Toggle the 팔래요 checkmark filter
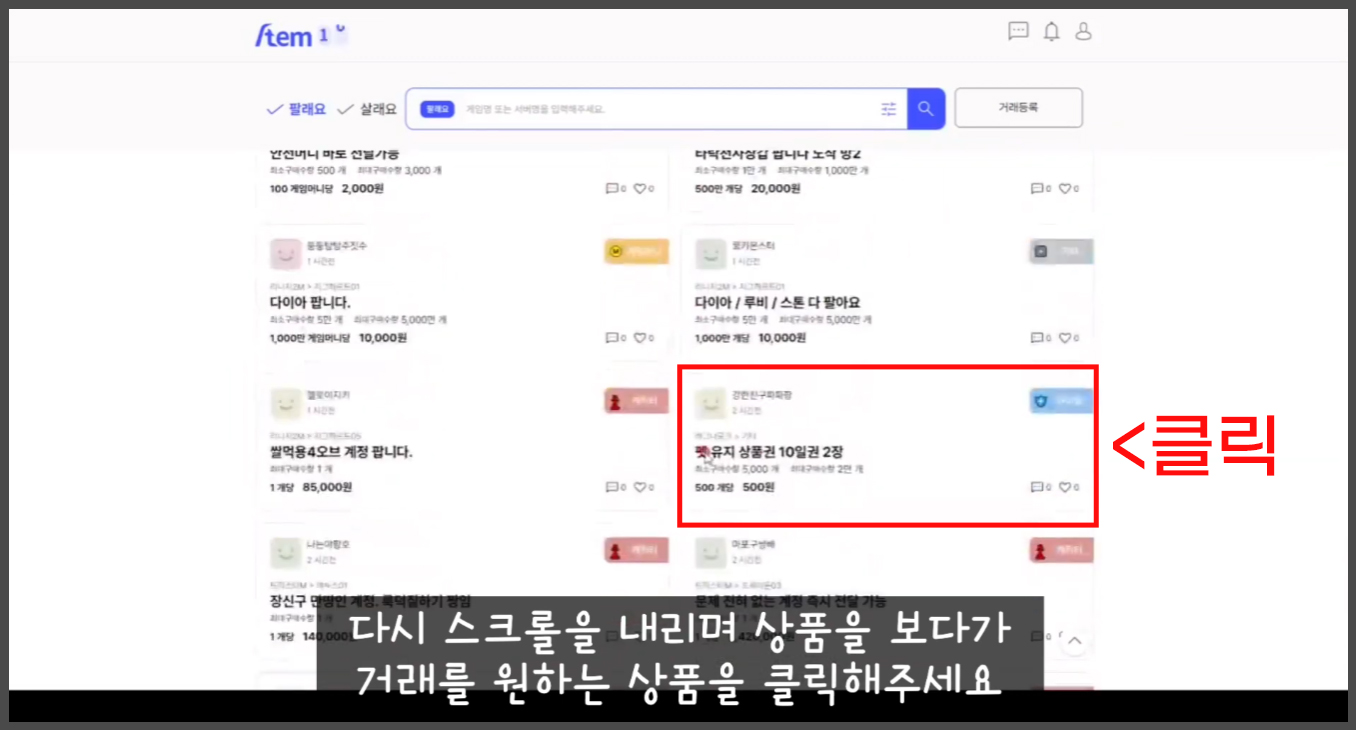This screenshot has height=730, width=1356. (x=296, y=109)
